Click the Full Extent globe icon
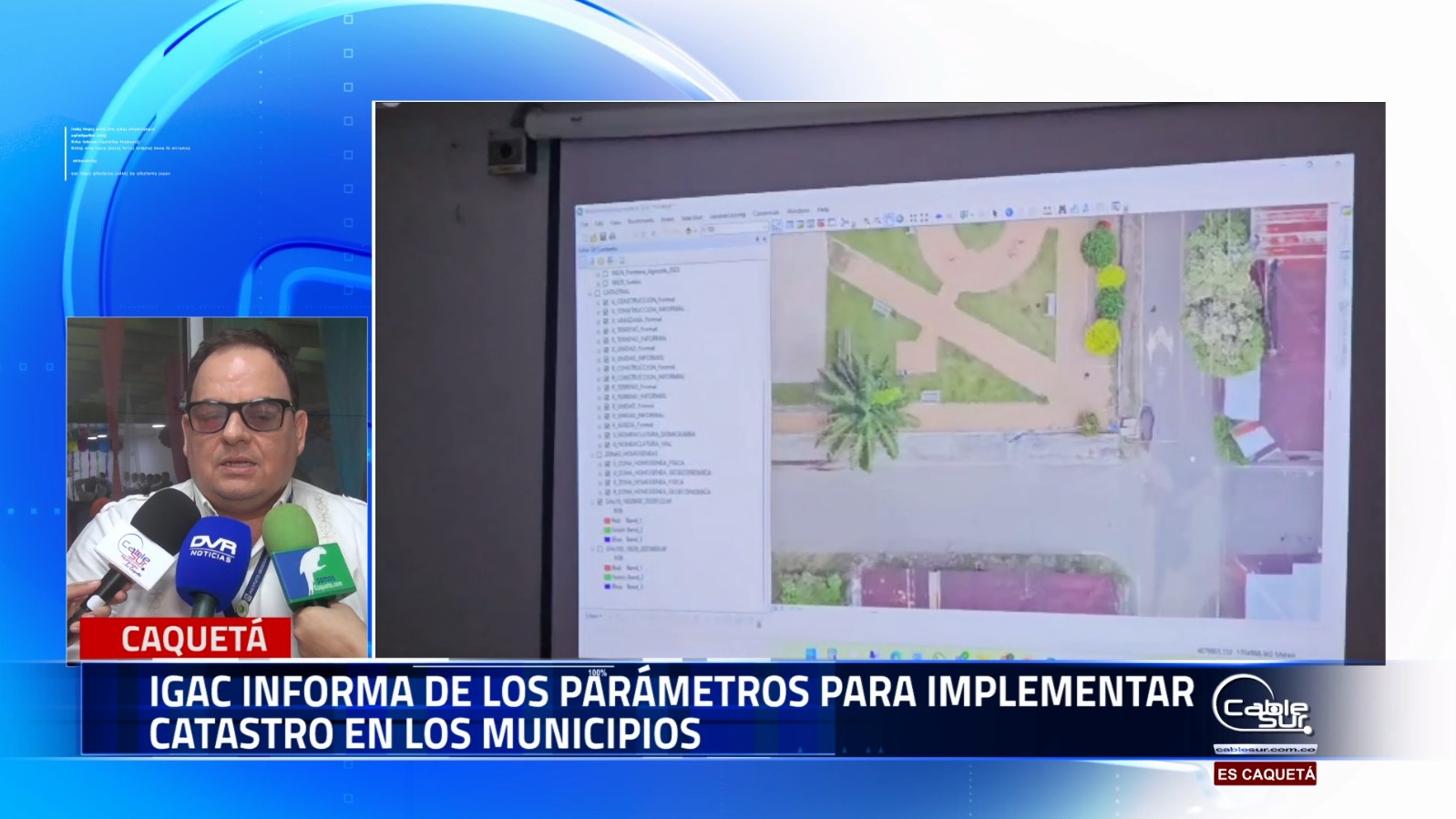 click(899, 219)
